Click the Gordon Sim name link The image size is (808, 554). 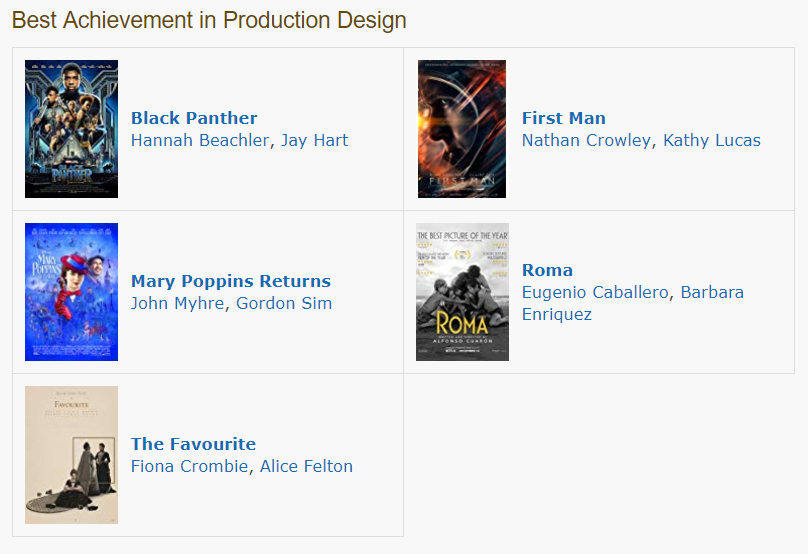pyautogui.click(x=284, y=303)
